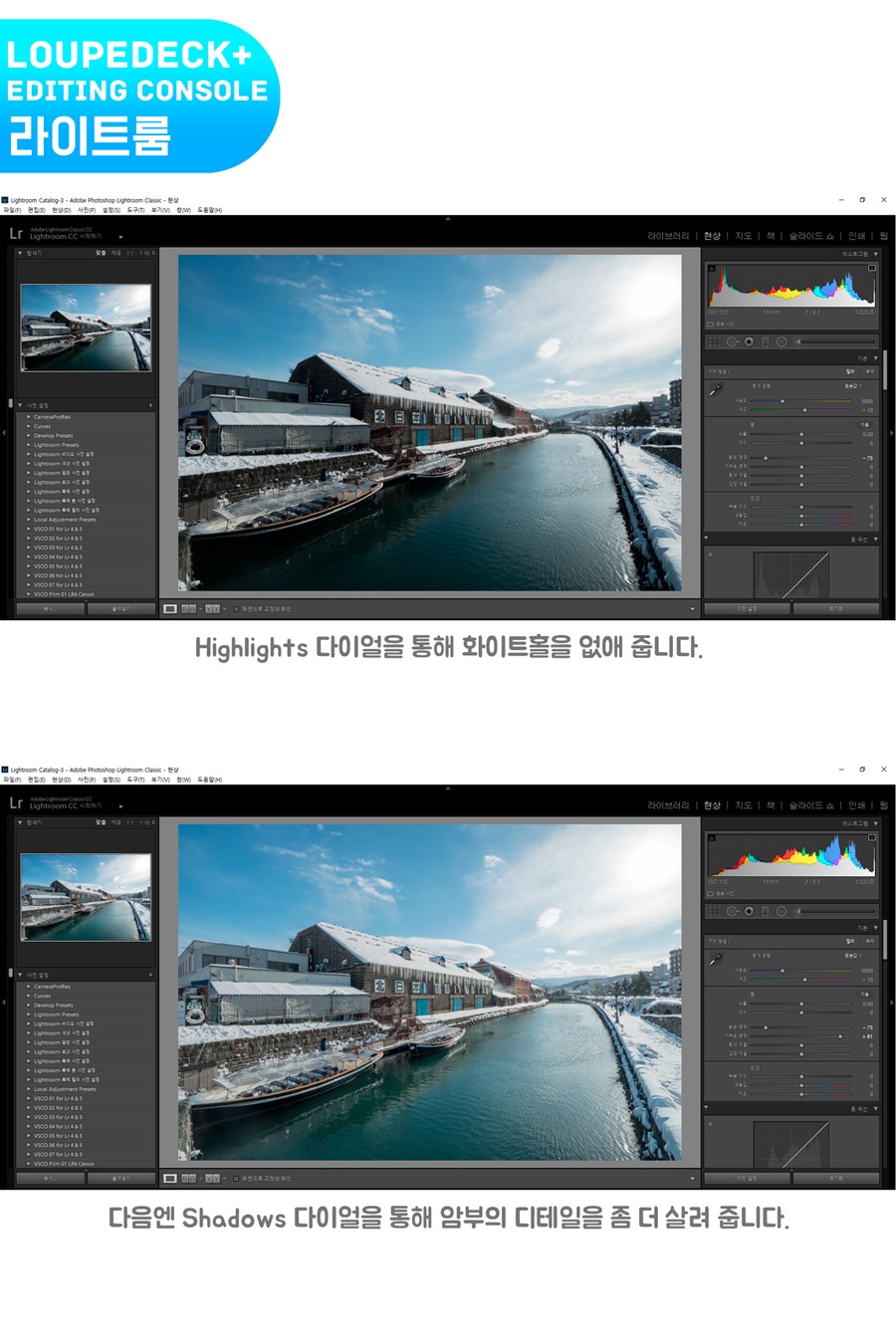896x1344 pixels.
Task: Toggle tone curve panel switch in upper window
Action: click(706, 539)
